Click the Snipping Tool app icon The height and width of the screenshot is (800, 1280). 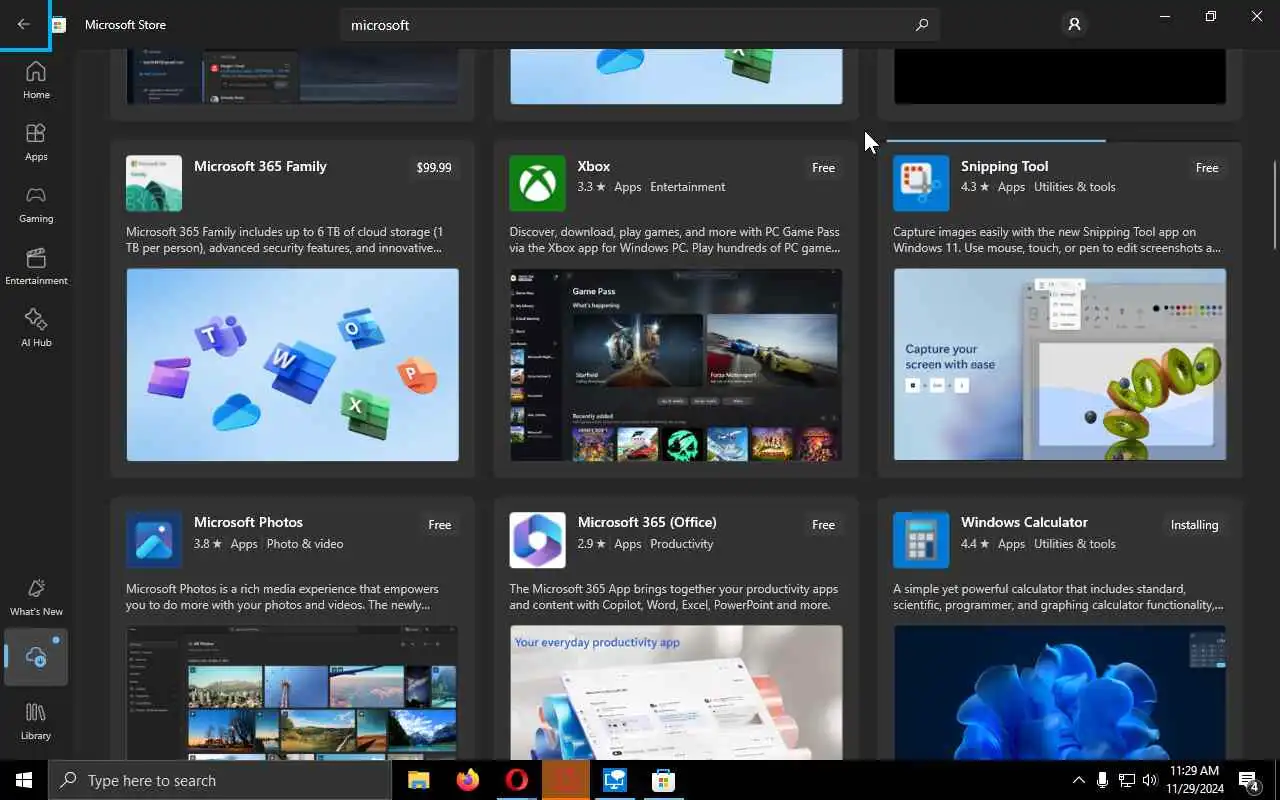tap(921, 183)
